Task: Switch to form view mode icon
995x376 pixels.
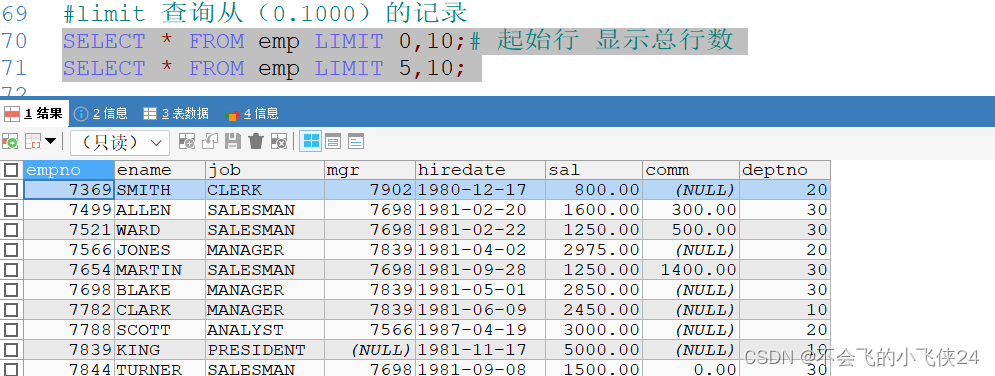Action: pos(333,141)
